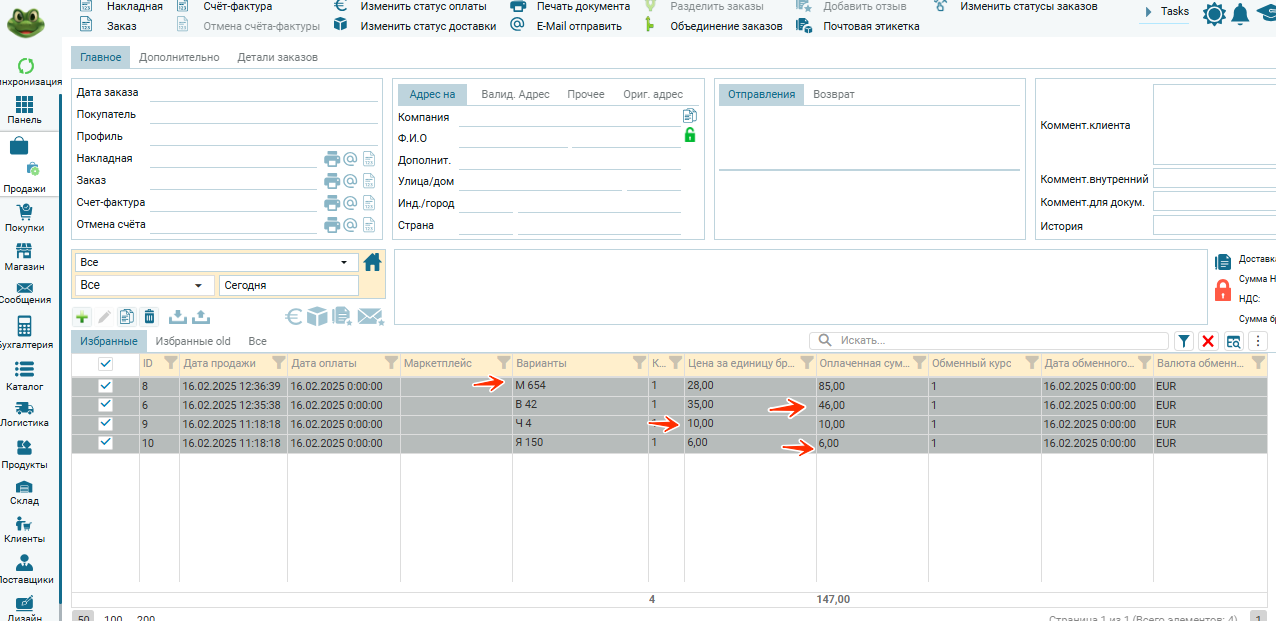
Task: Toggle the select-all checkbox in table header
Action: [105, 364]
